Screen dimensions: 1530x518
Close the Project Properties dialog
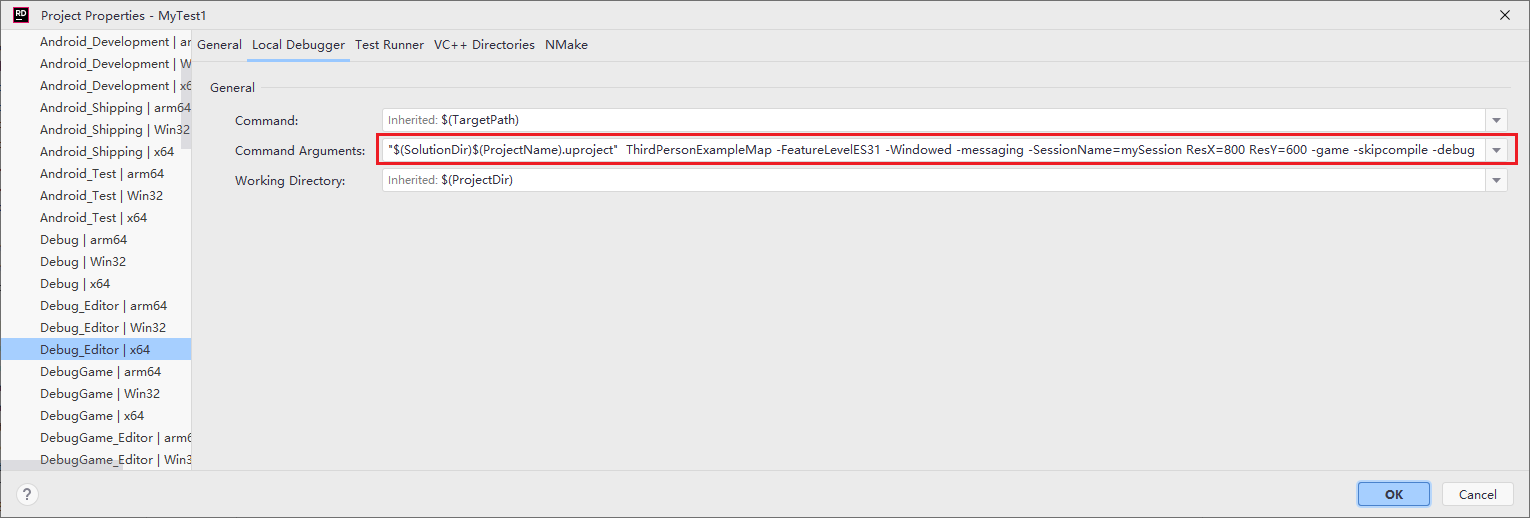(1505, 15)
